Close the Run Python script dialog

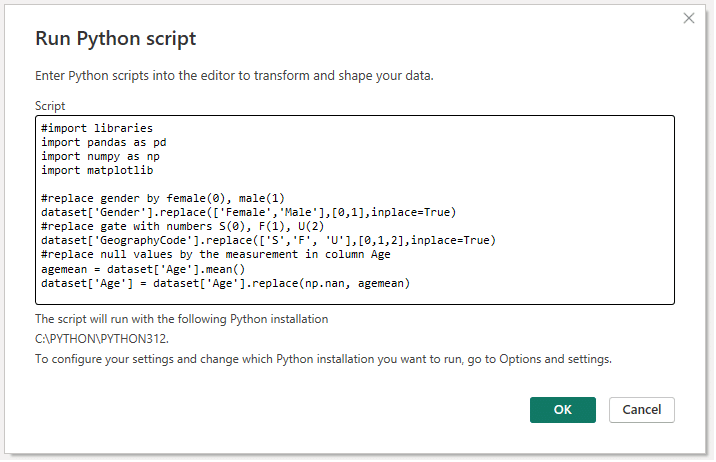(x=688, y=18)
